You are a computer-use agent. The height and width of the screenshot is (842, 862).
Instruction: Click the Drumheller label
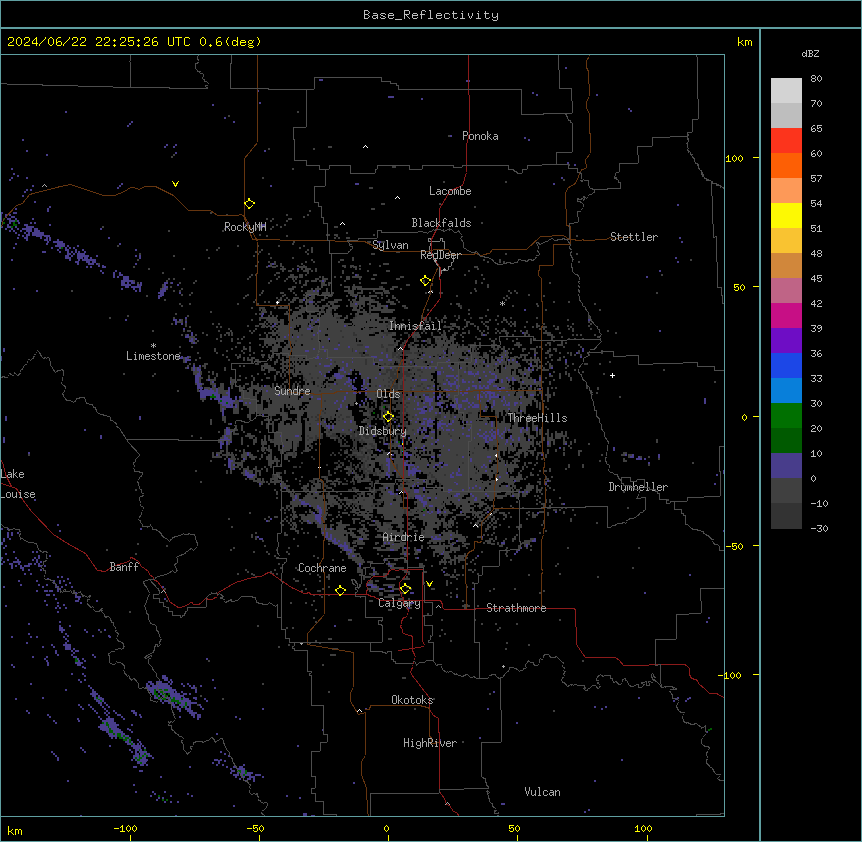638,487
